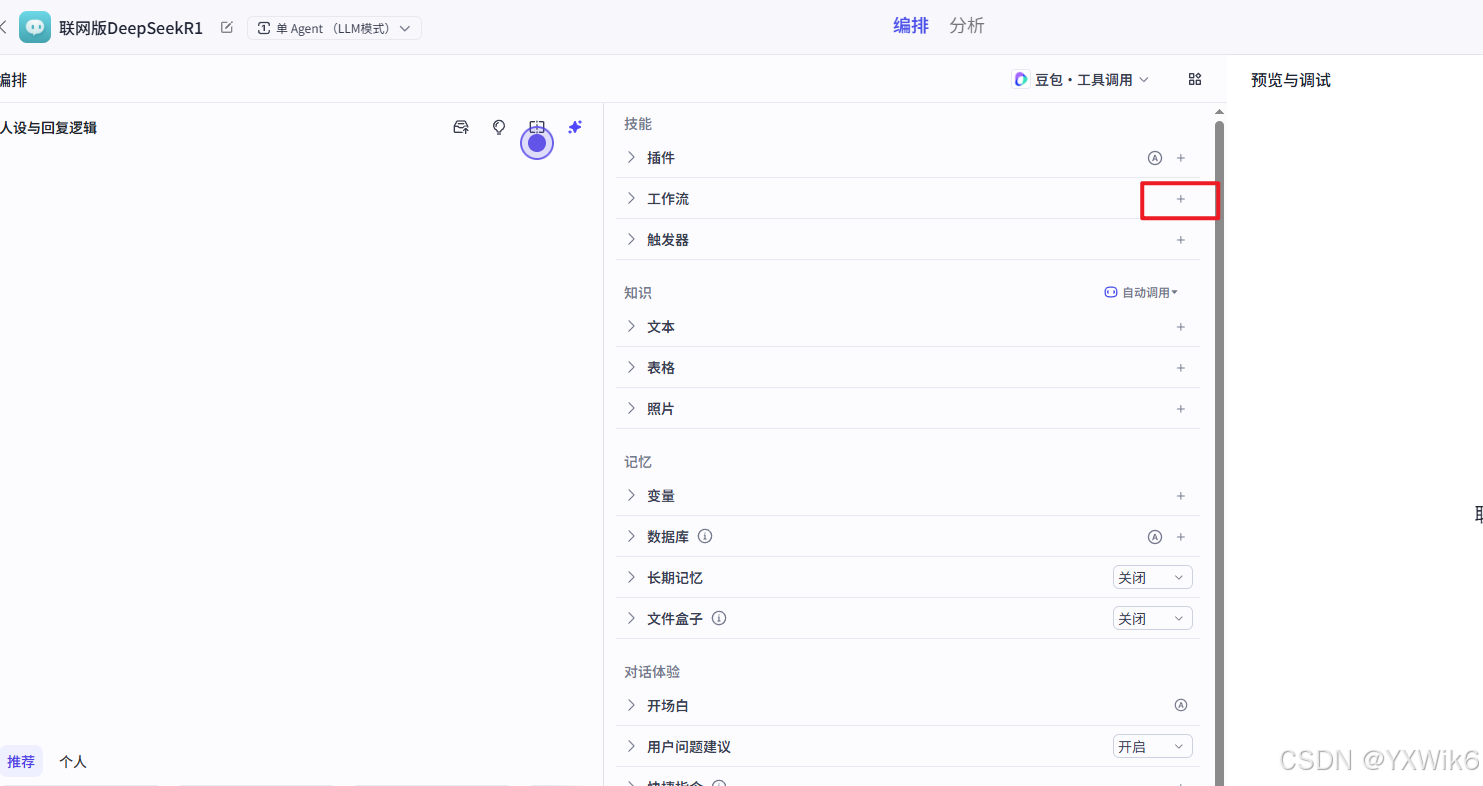The image size is (1483, 786).
Task: Click the 人设与回复逻辑 heading
Action: 48,128
